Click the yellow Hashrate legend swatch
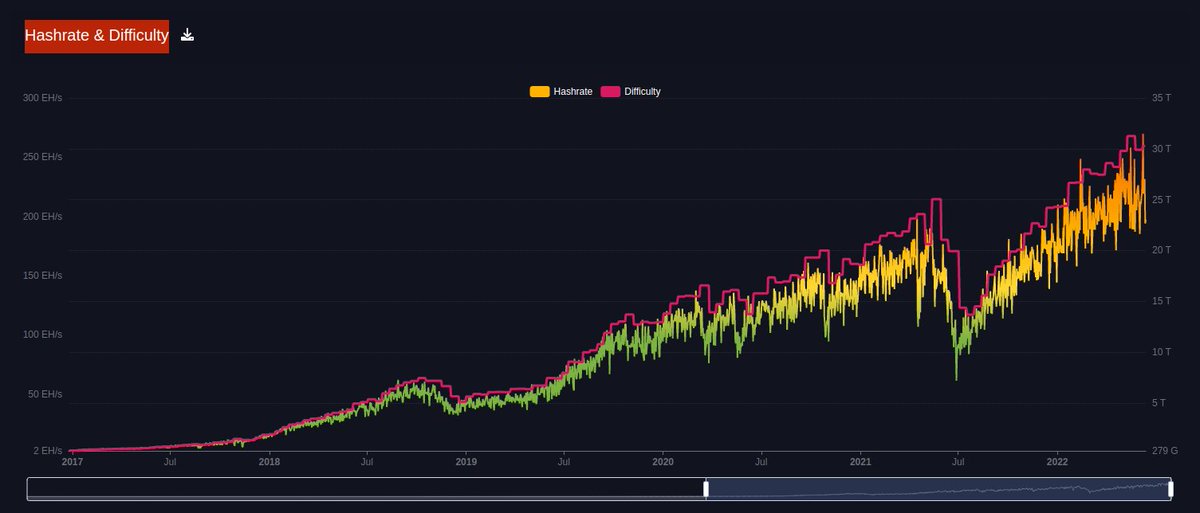The height and width of the screenshot is (513, 1200). pos(539,92)
